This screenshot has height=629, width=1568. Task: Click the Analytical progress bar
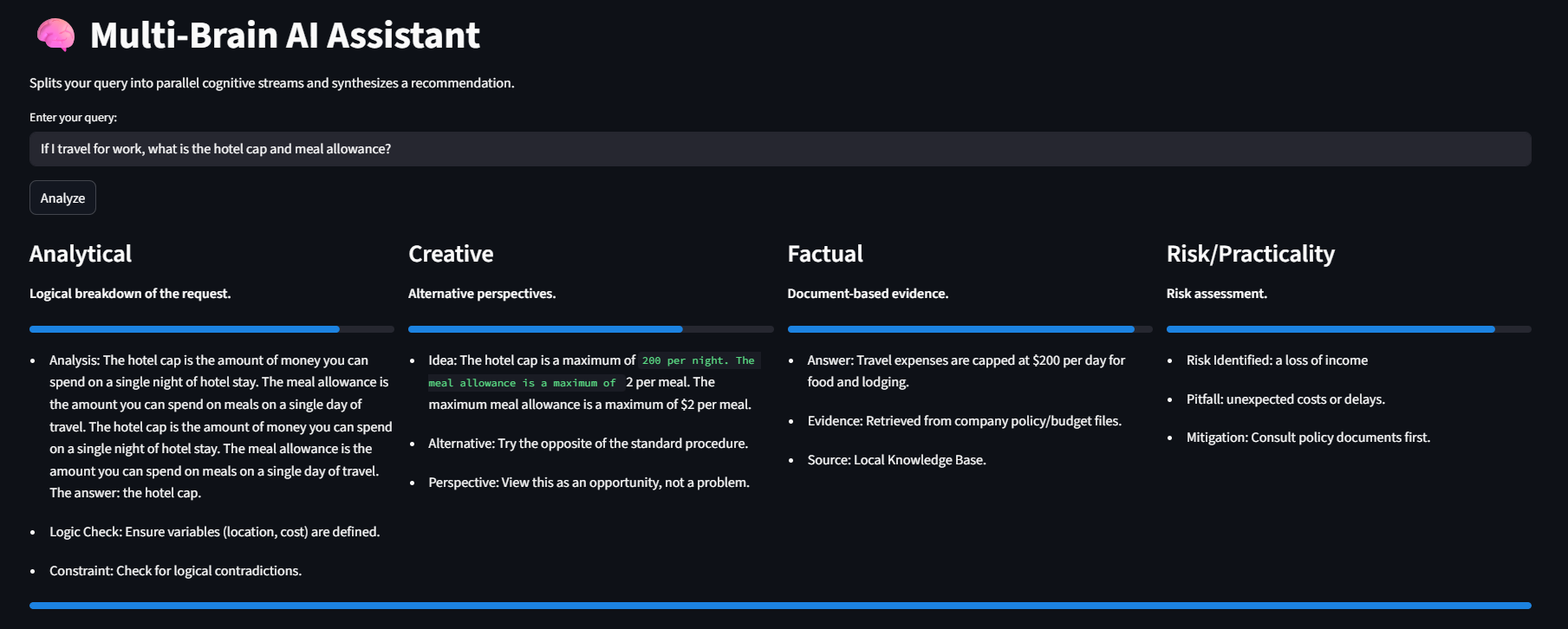[x=211, y=329]
